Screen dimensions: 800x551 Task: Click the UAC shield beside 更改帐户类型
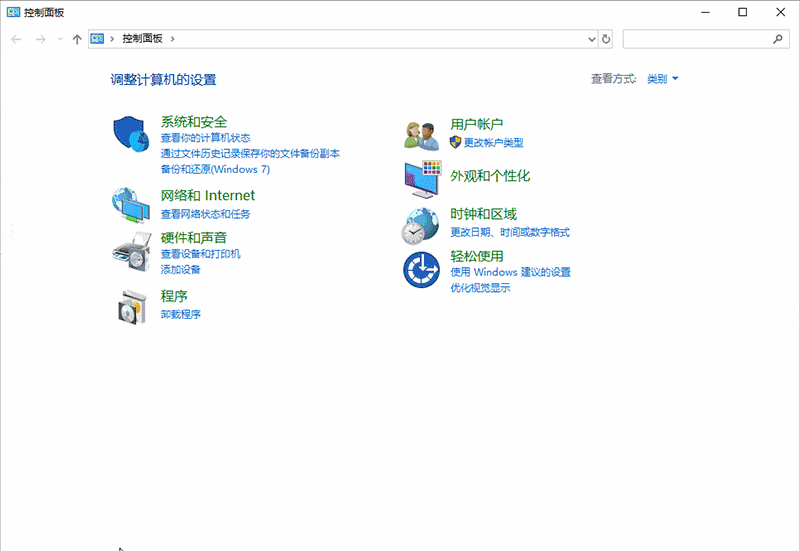pyautogui.click(x=455, y=142)
